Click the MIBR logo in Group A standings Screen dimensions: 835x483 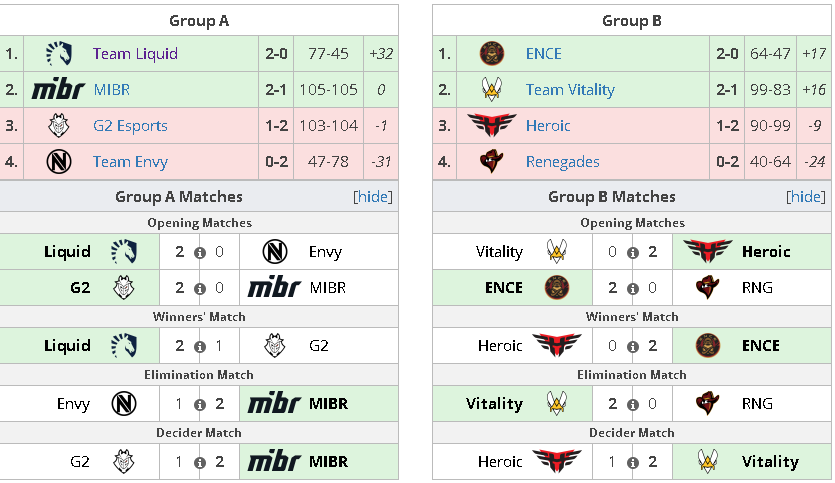58,90
